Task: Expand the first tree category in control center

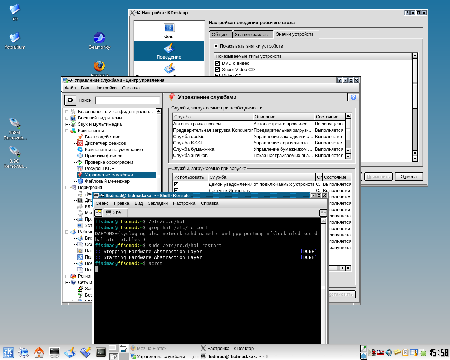Action: point(67,112)
